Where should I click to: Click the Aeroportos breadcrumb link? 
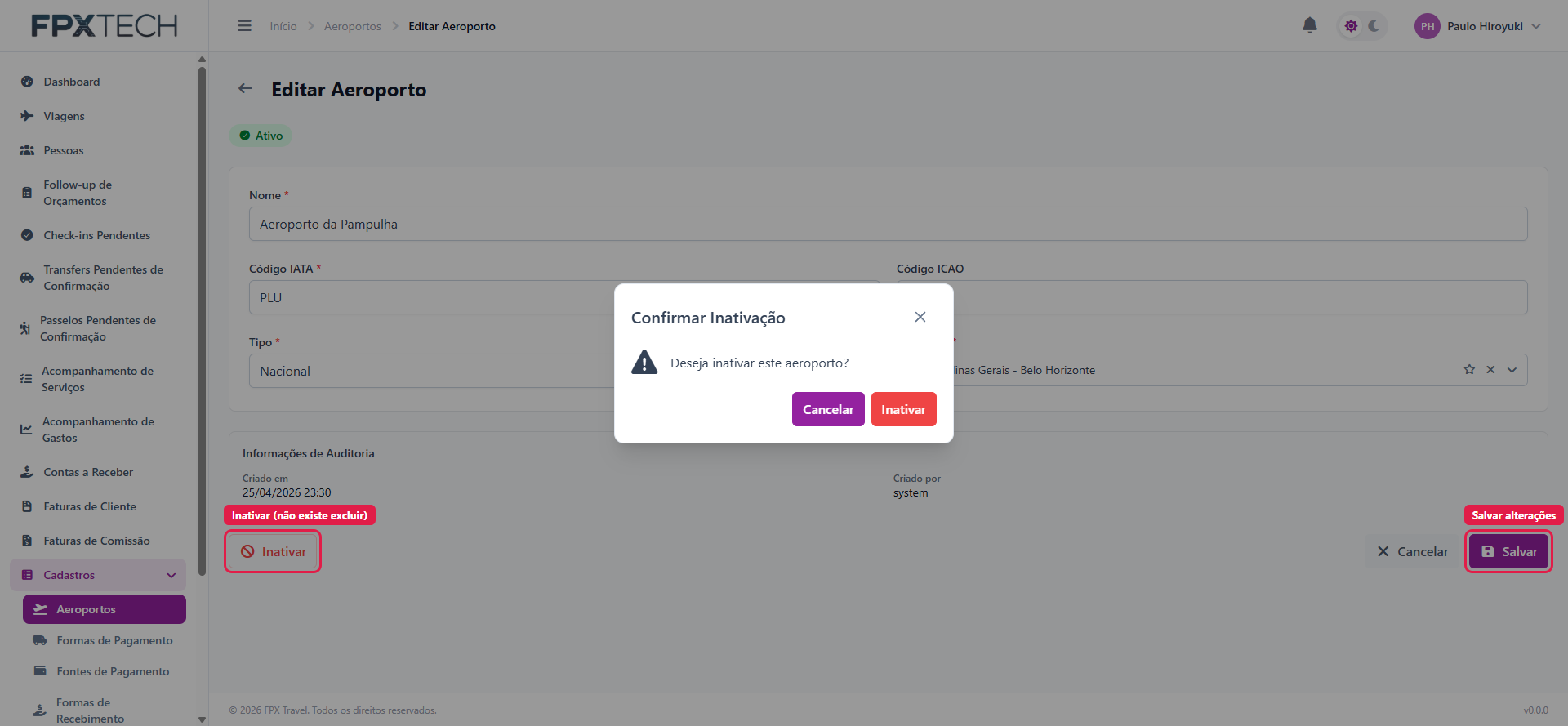(x=353, y=26)
